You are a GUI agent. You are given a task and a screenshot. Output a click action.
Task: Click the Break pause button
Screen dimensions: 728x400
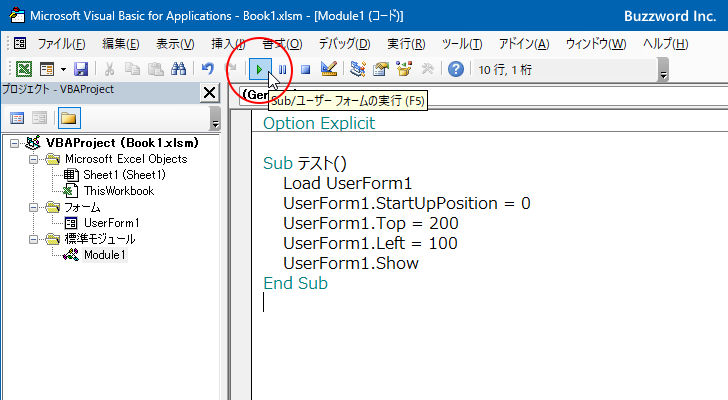pos(282,70)
